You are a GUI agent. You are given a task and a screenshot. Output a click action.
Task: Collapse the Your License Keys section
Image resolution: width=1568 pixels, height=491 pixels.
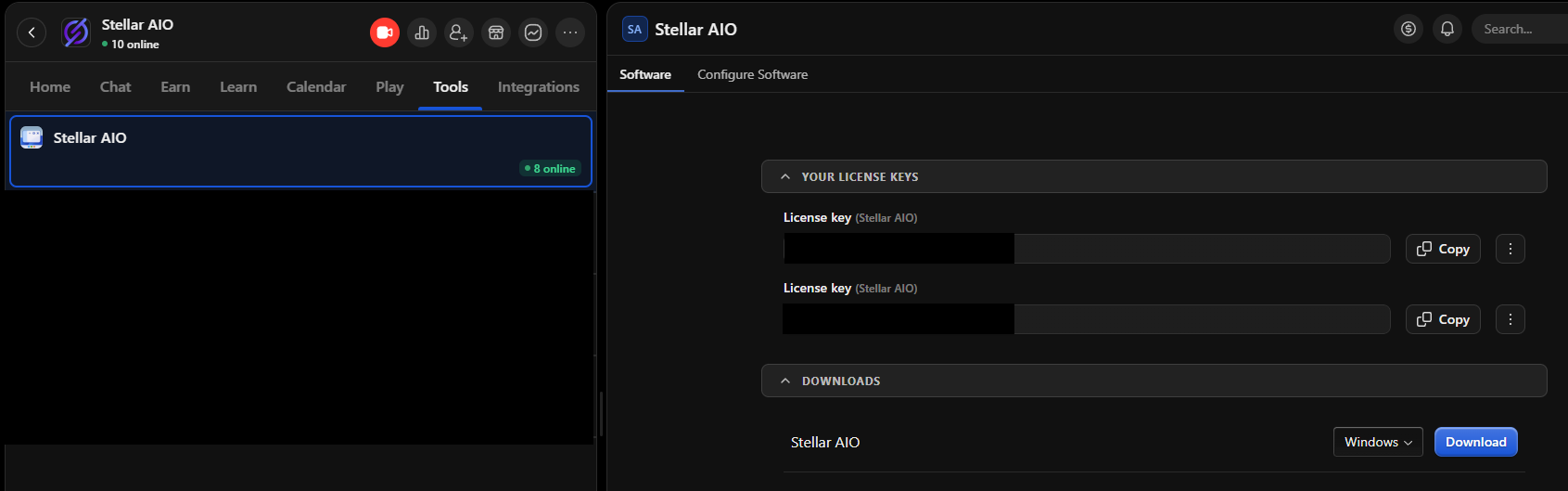point(785,176)
